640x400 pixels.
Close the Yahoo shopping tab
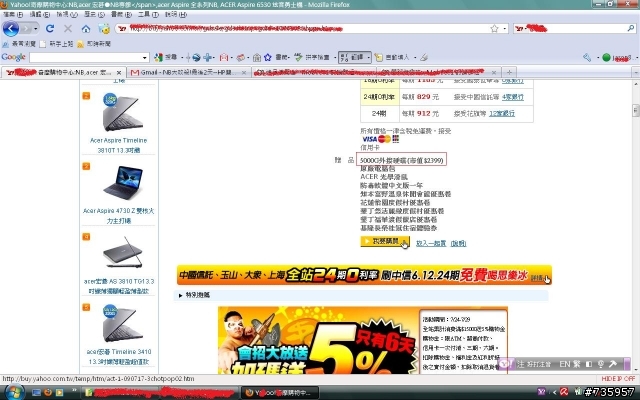coord(119,73)
